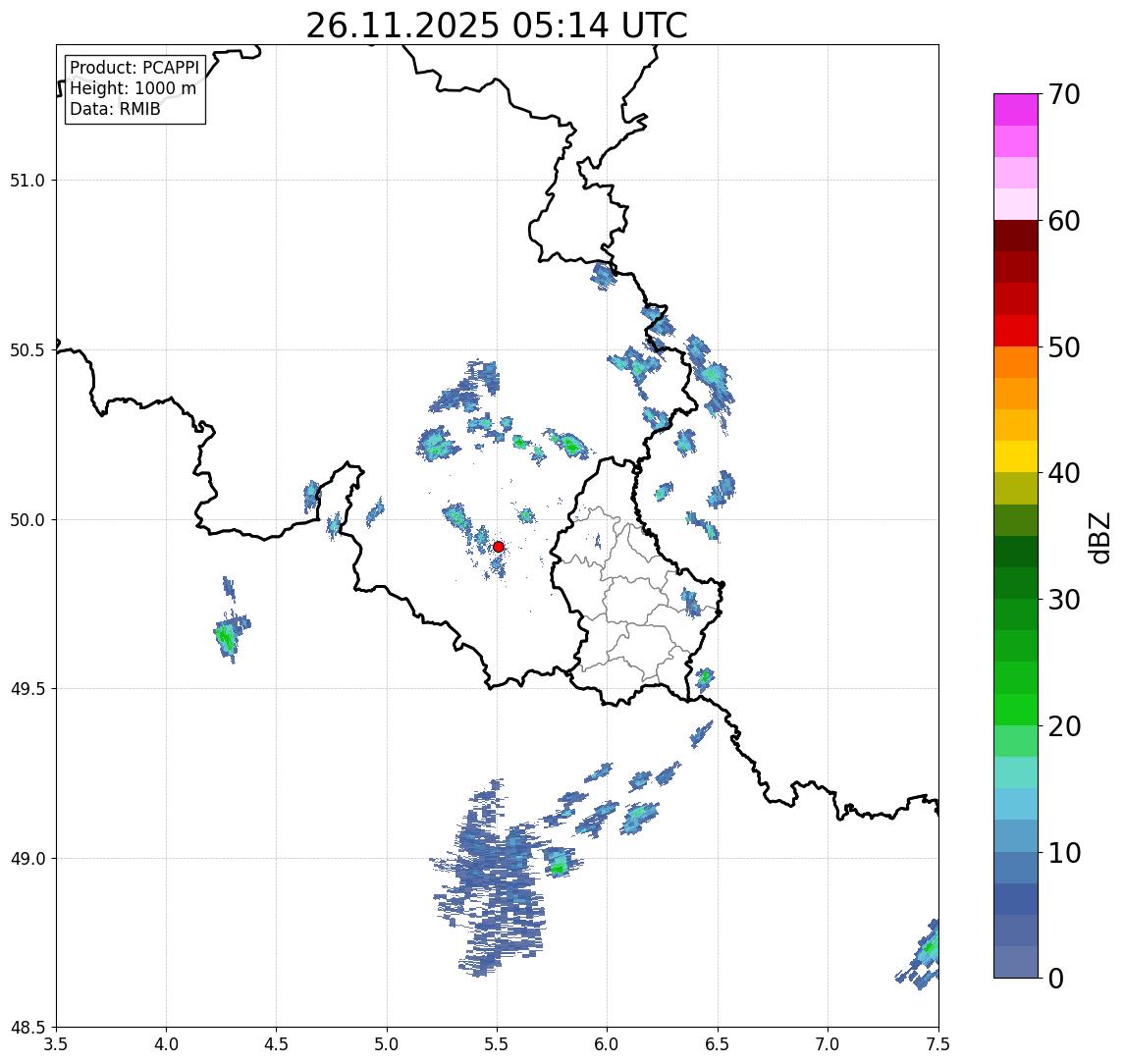Viewport: 1124px width, 1064px height.
Task: Click the longitude axis label 6.0
Action: (x=608, y=1044)
